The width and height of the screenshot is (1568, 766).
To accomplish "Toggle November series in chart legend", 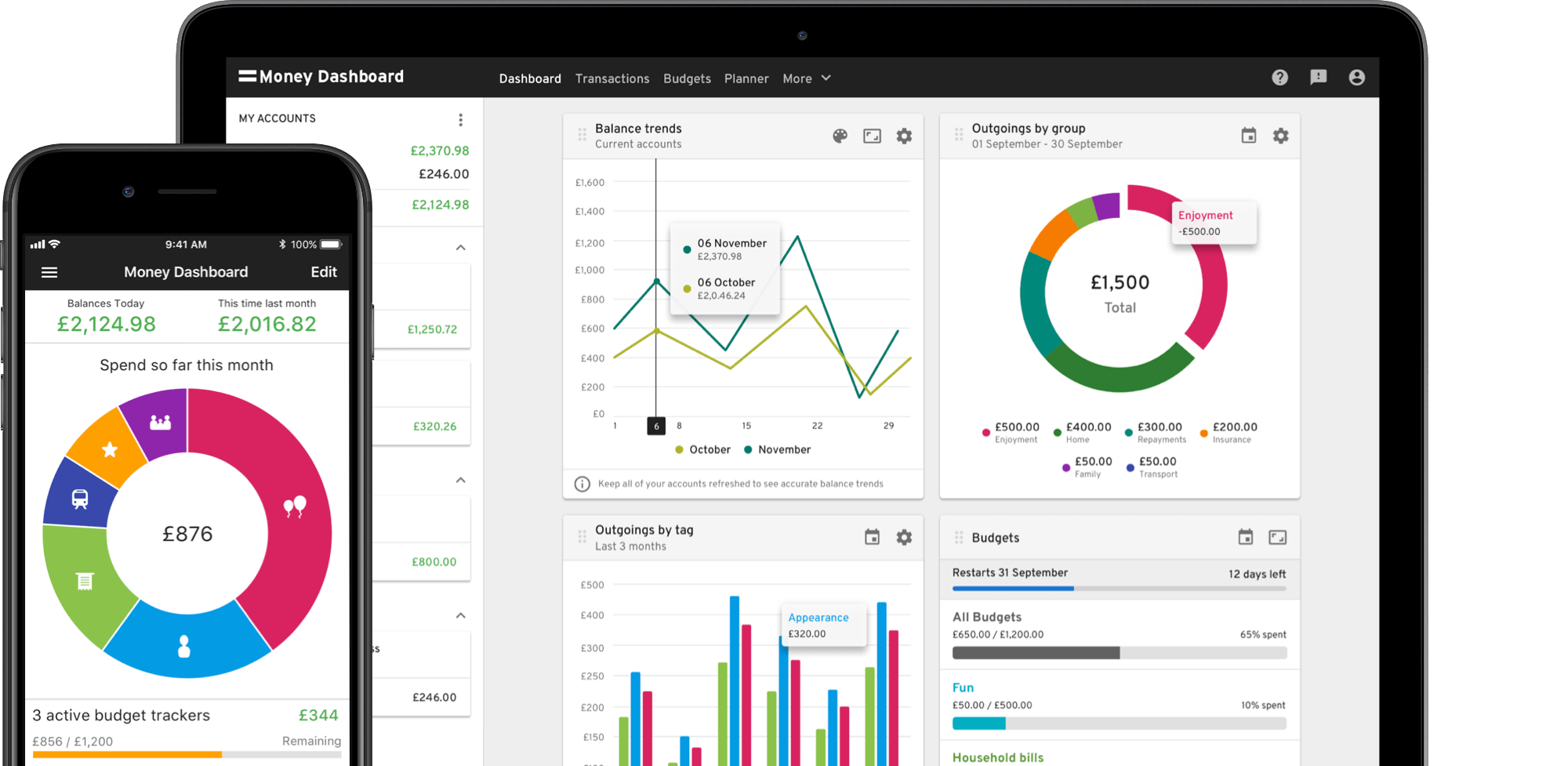I will click(x=777, y=450).
